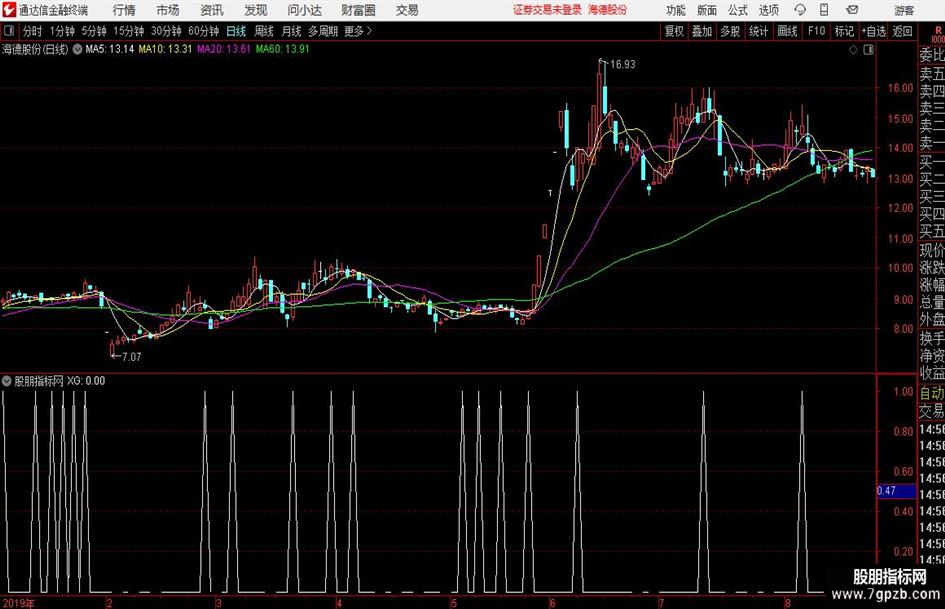Click the 游客 guest account button
The width and height of the screenshot is (945, 609).
tap(904, 10)
